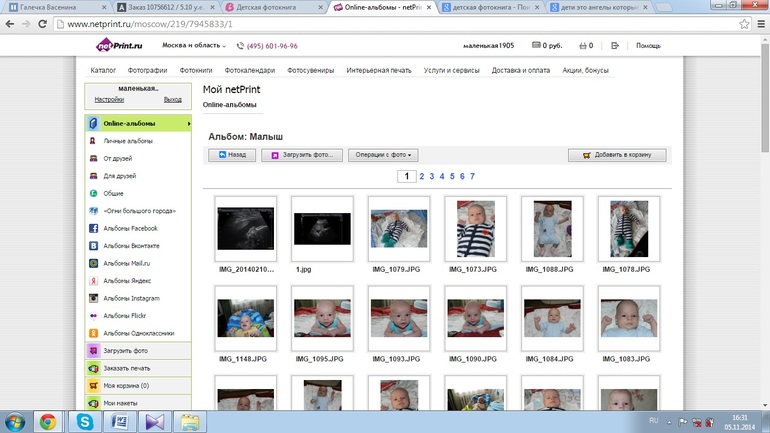
Task: Open Instagram albums in sidebar
Action: (130, 298)
